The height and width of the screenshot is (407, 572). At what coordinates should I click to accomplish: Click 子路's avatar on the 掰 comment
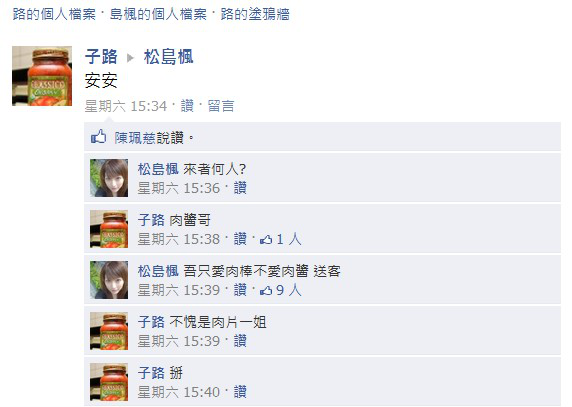coord(109,382)
